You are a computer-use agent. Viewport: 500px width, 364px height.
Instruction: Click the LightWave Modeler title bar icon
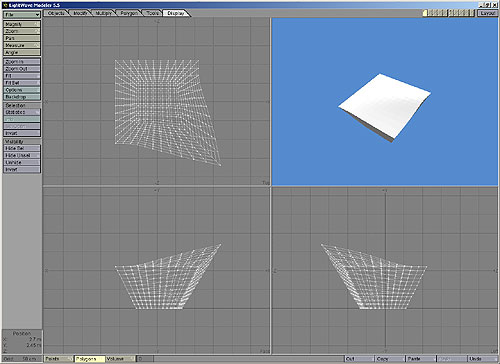(x=5, y=5)
